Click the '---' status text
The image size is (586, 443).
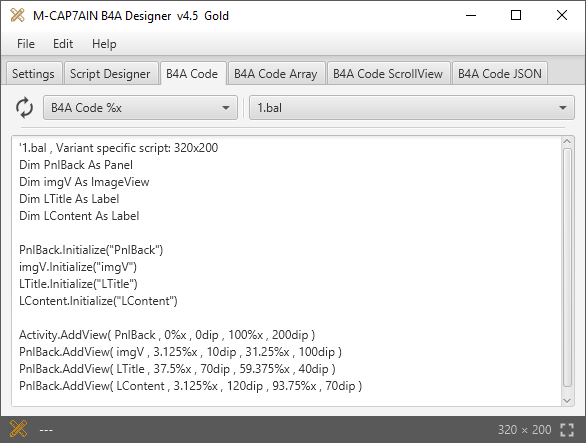(46, 430)
